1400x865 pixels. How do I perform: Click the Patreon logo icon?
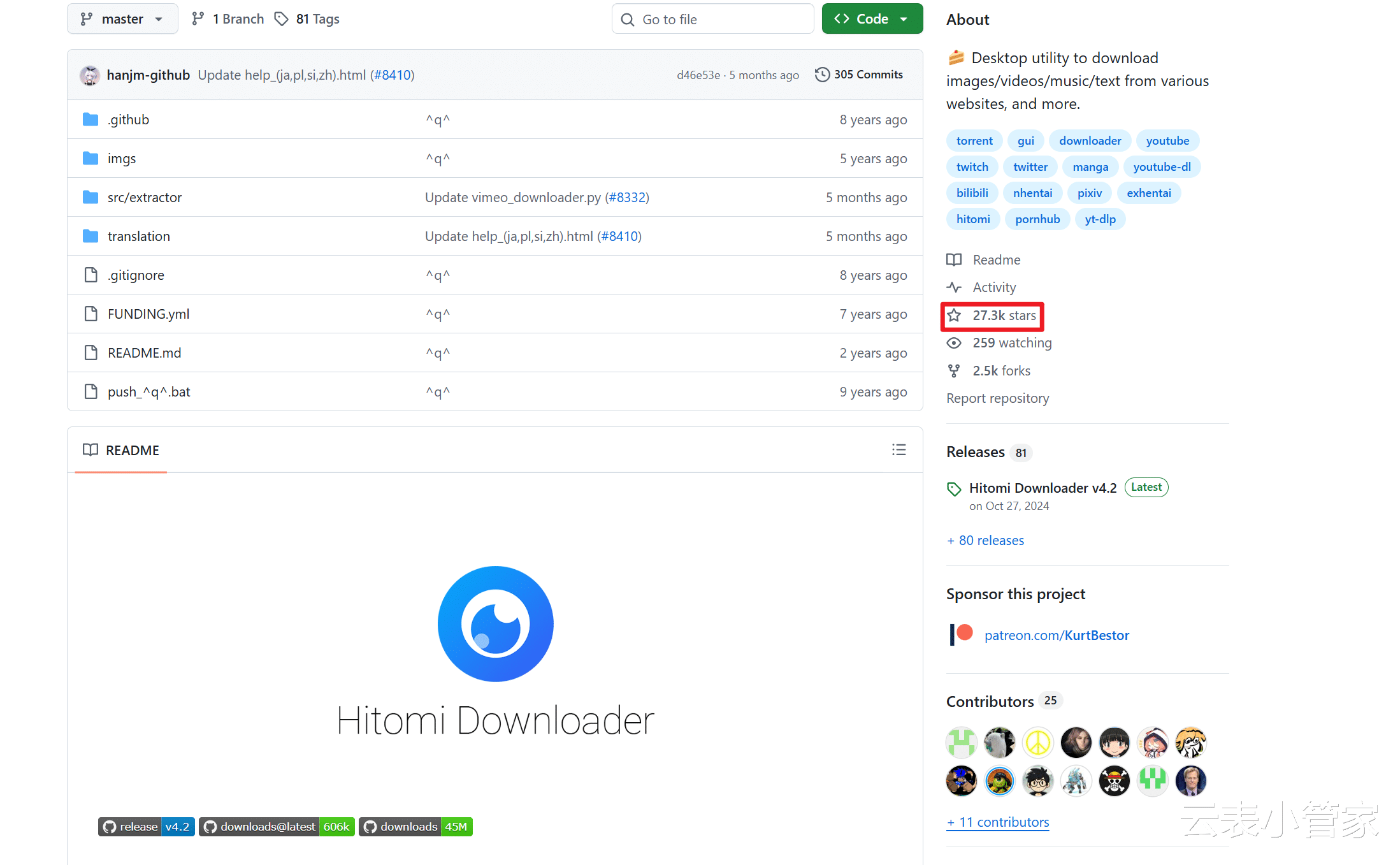(x=962, y=635)
